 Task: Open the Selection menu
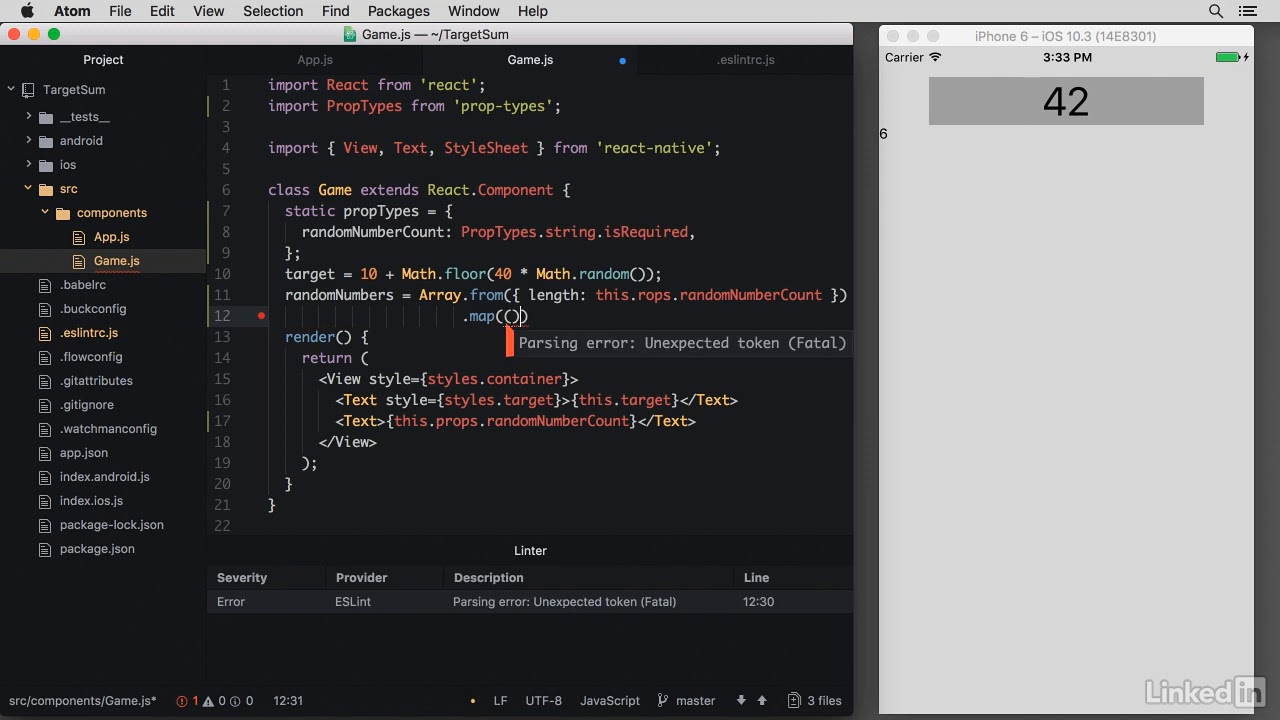click(273, 11)
